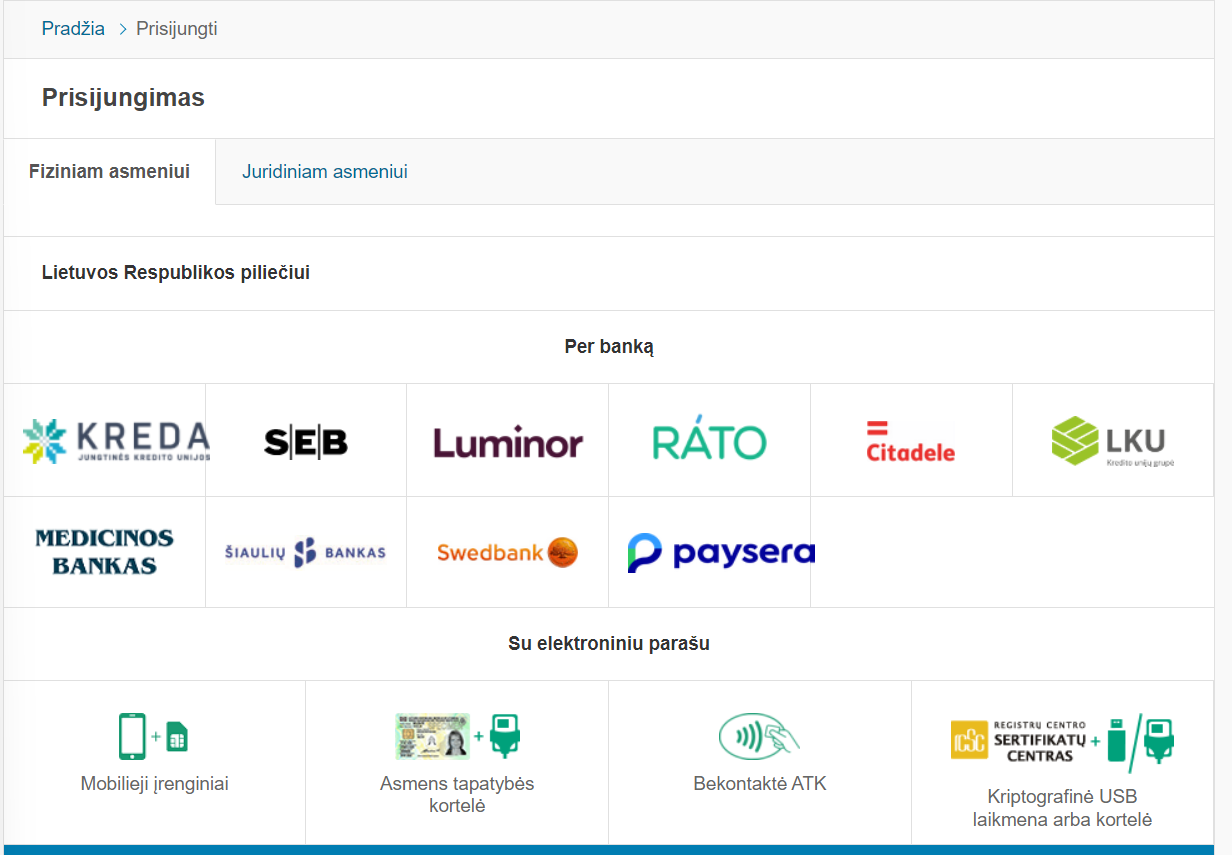This screenshot has height=855, width=1232.
Task: Click the Per banką section heading
Action: tap(609, 347)
